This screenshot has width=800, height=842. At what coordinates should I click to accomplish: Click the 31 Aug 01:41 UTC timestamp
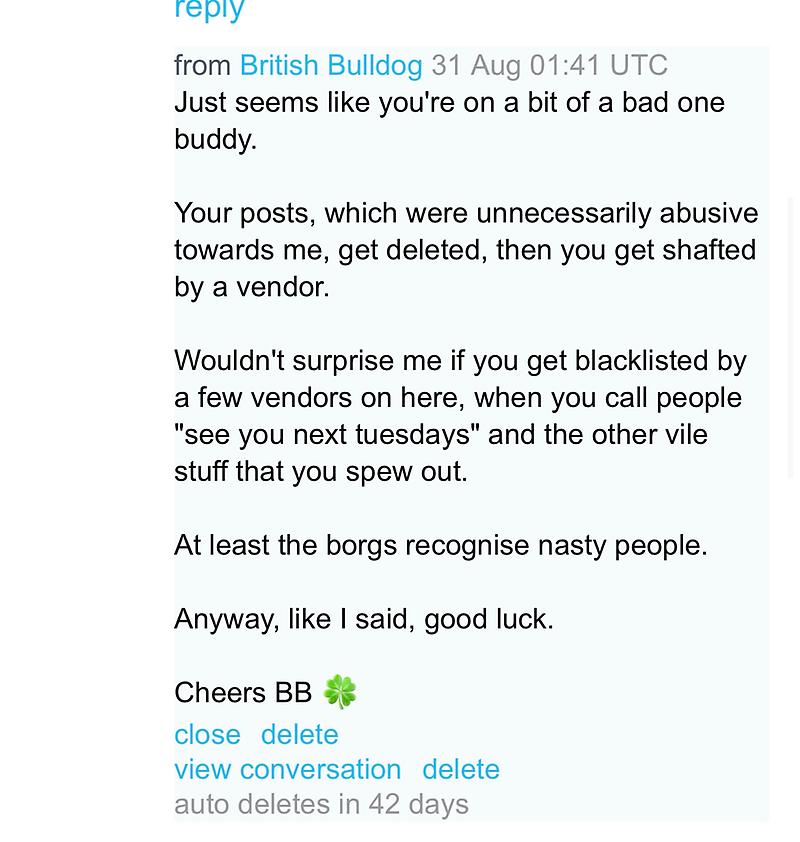(549, 65)
